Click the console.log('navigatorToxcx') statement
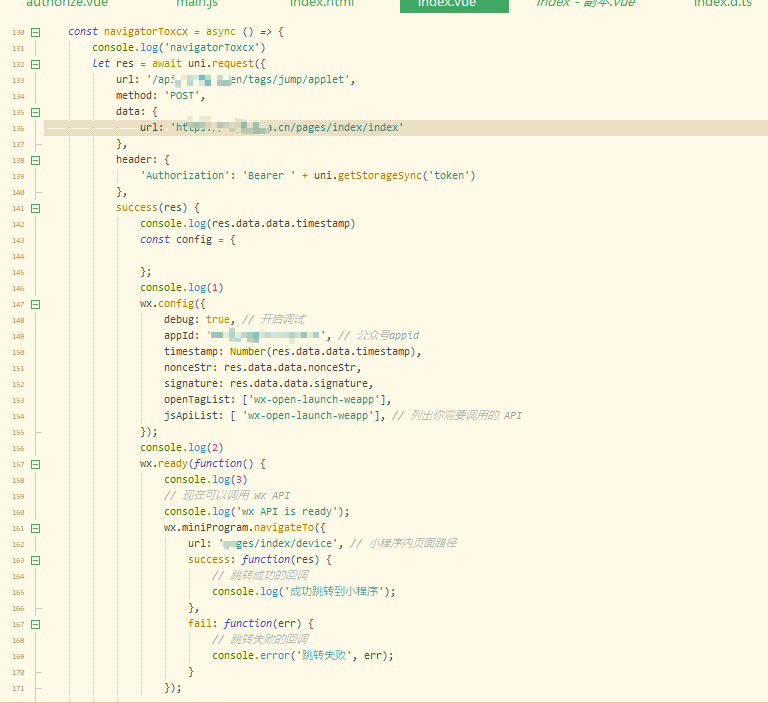768x703 pixels. [x=179, y=48]
